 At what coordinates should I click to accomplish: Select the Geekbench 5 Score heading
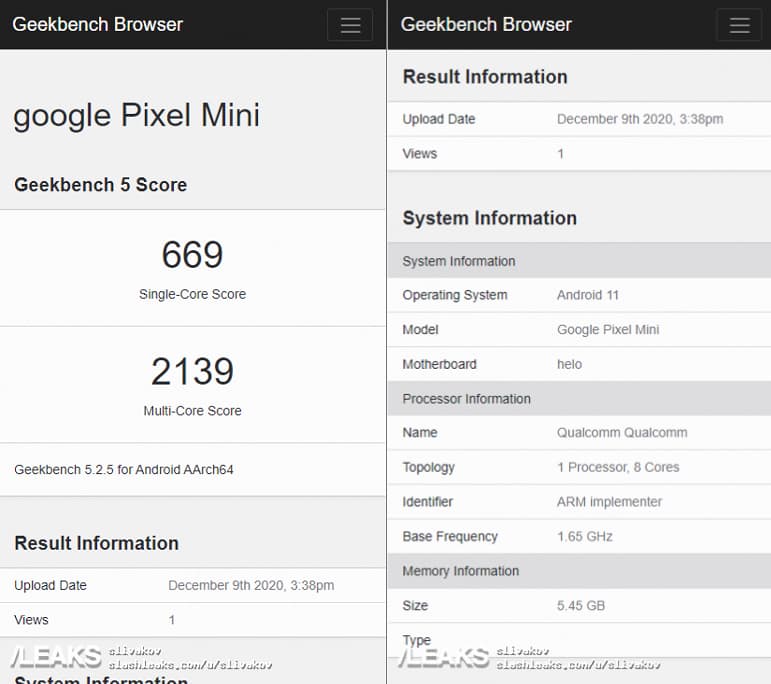[100, 185]
